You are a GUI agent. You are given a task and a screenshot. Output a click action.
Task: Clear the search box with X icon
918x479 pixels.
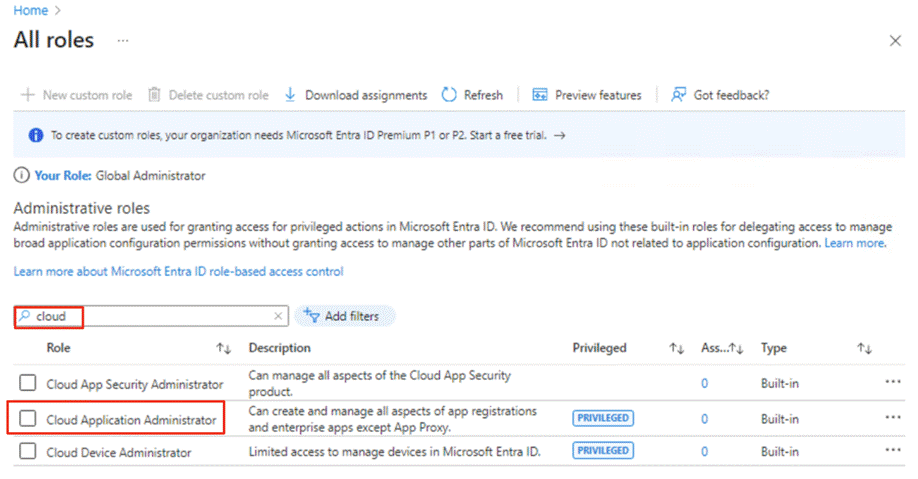coord(279,316)
